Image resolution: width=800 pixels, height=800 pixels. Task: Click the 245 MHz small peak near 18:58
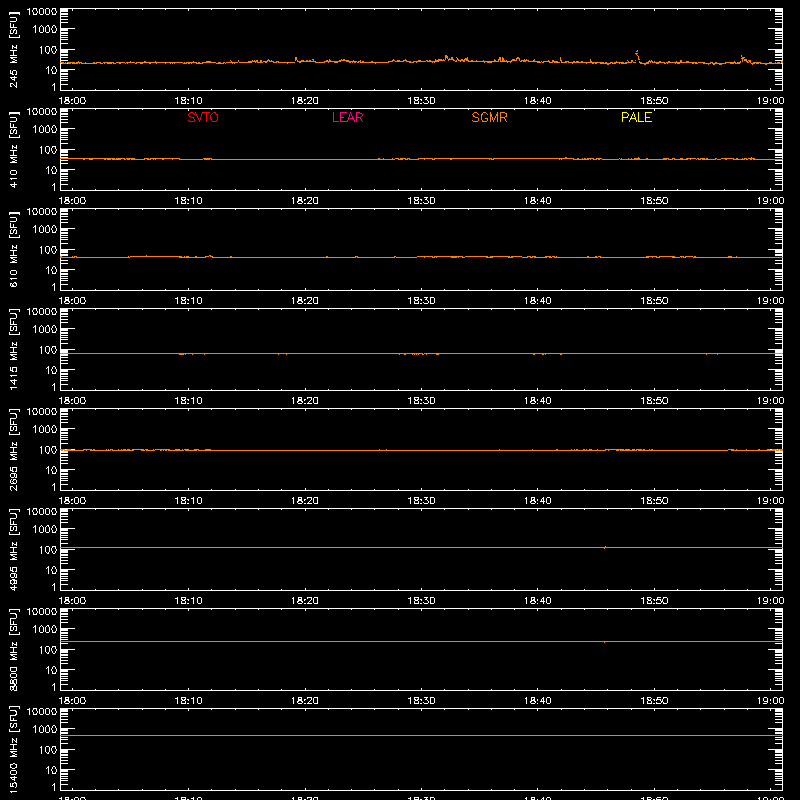(743, 59)
